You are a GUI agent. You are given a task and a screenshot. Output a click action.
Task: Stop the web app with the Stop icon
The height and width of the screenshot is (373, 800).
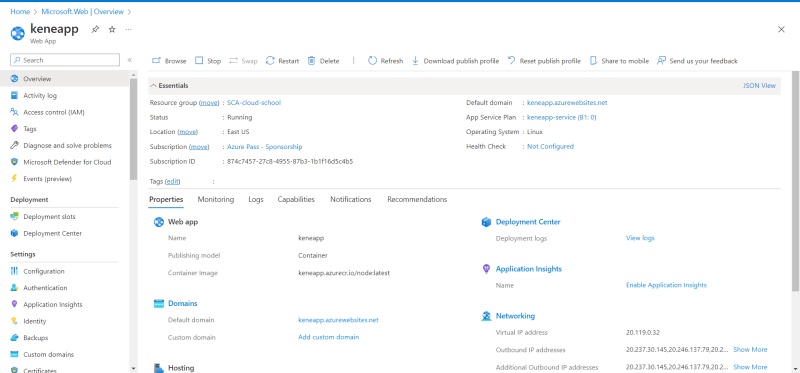pyautogui.click(x=199, y=61)
